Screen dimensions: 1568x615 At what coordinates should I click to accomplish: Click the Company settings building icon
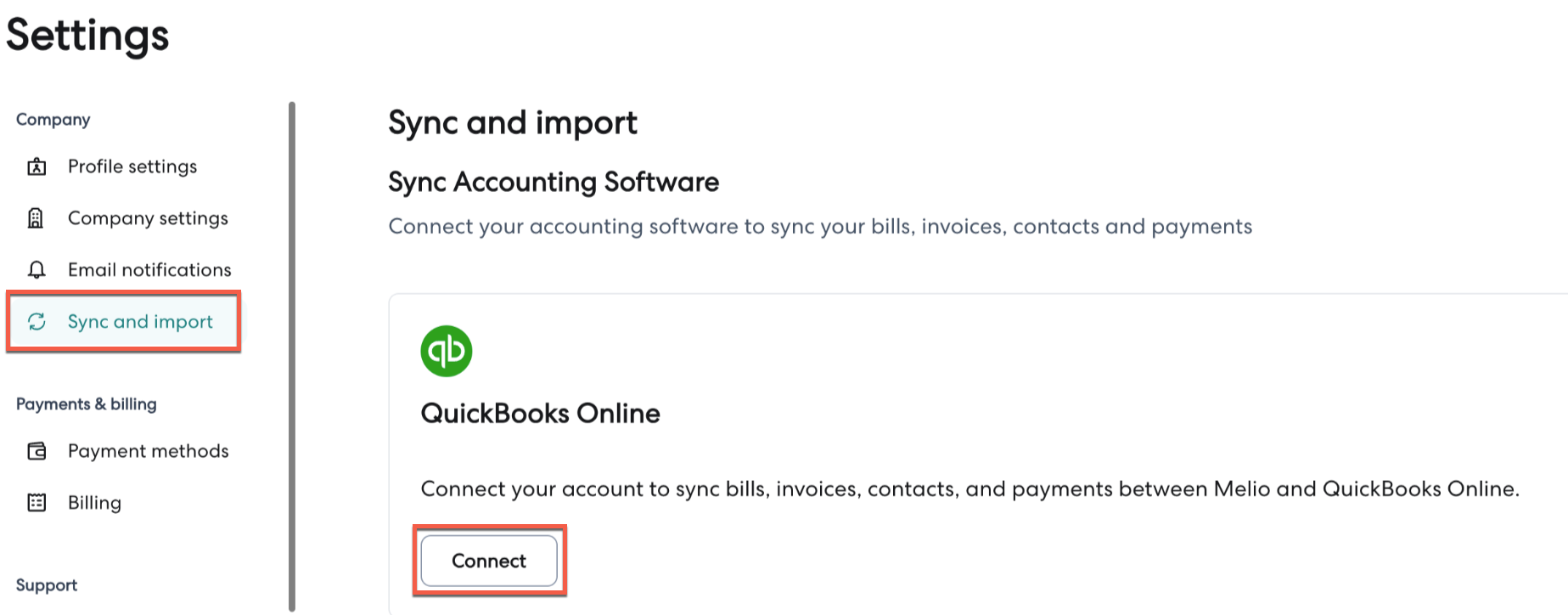click(x=36, y=218)
